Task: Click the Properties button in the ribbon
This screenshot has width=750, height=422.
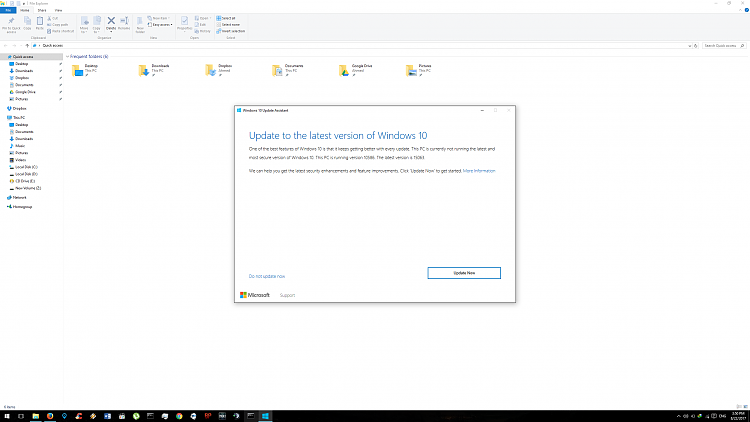Action: [x=184, y=24]
